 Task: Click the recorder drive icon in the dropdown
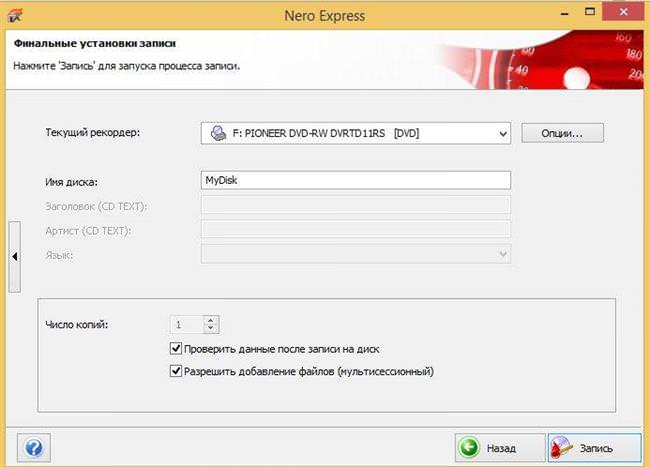(x=218, y=133)
